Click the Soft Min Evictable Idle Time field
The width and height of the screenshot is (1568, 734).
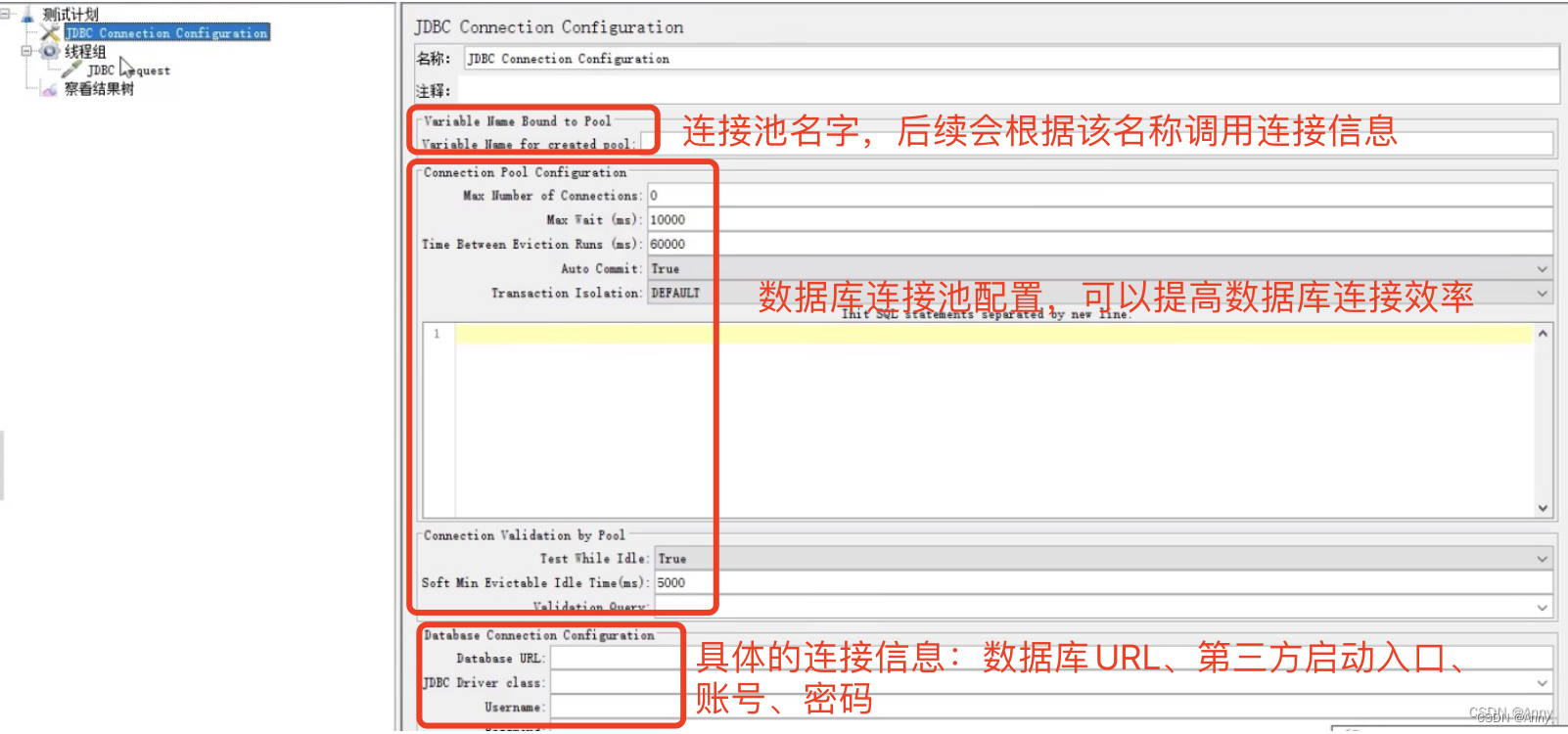click(1104, 582)
